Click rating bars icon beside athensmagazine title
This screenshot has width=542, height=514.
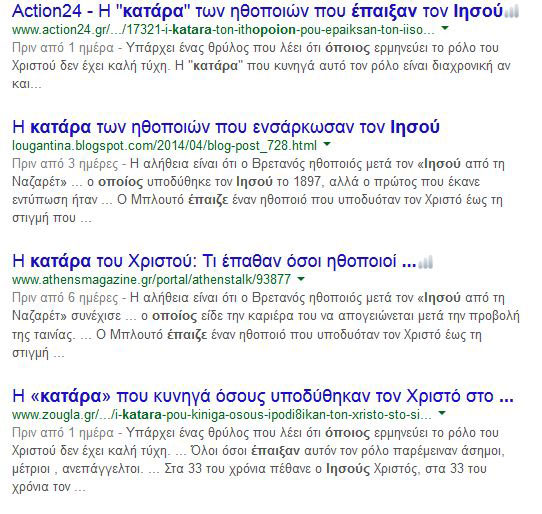tap(426, 262)
